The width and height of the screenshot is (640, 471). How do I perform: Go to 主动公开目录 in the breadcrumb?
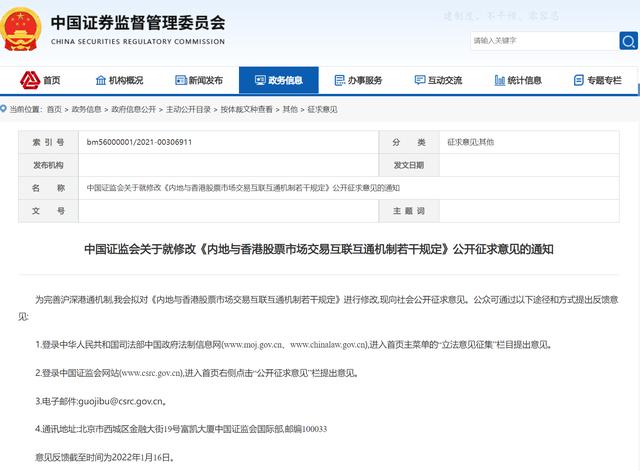(189, 109)
